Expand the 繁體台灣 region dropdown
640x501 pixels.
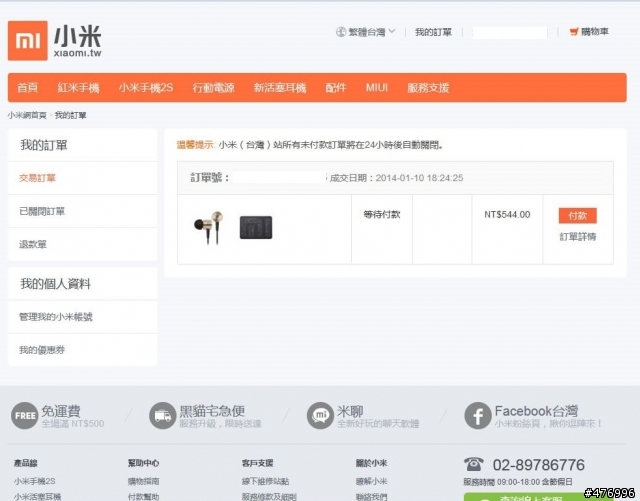(371, 32)
